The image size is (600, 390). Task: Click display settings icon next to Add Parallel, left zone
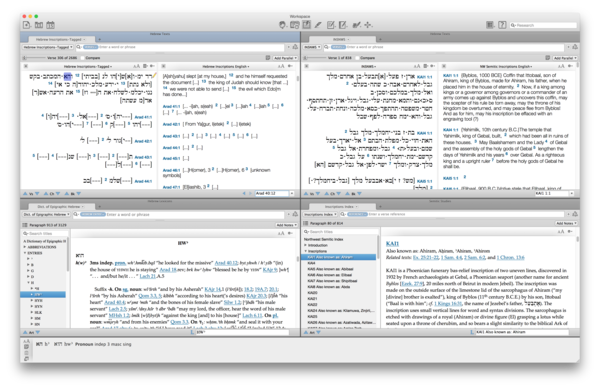[x=268, y=58]
